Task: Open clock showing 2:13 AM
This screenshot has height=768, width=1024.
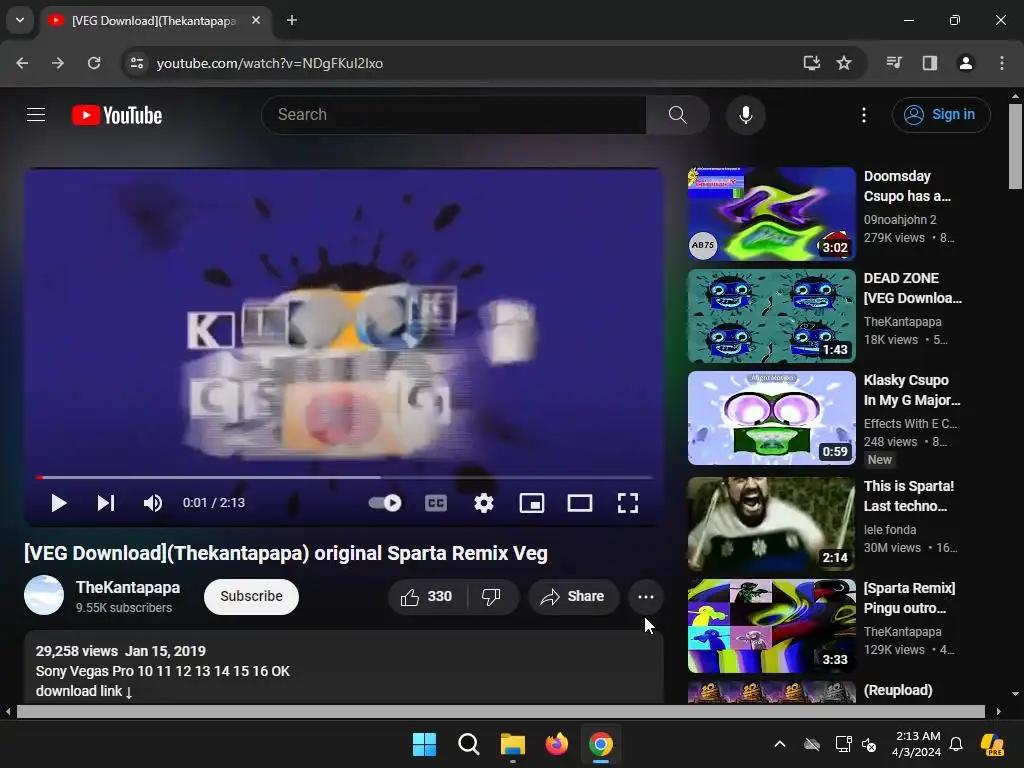Action: pos(917,744)
